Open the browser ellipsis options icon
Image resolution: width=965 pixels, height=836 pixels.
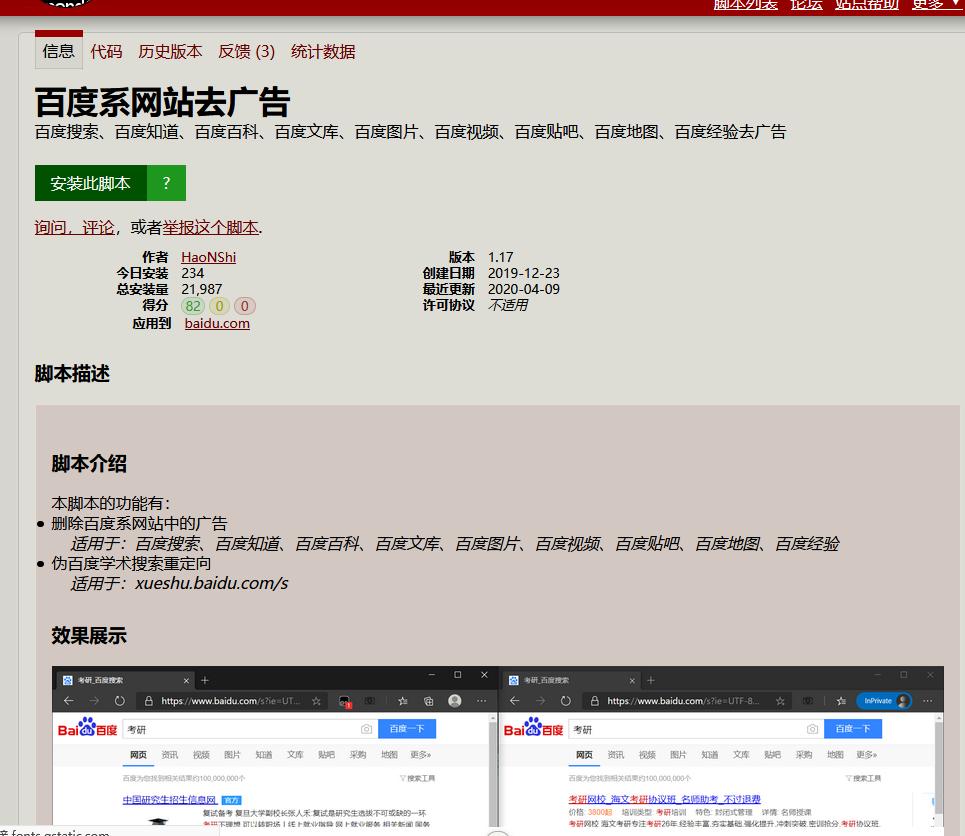coord(478,700)
